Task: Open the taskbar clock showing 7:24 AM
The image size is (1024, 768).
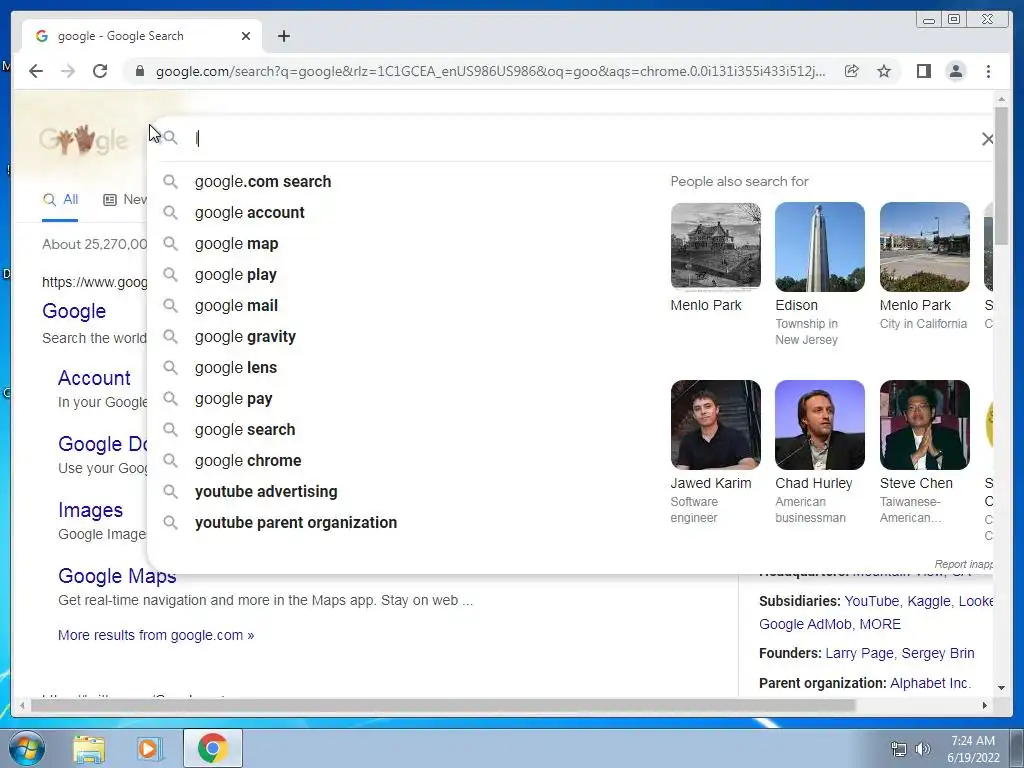Action: pyautogui.click(x=973, y=749)
